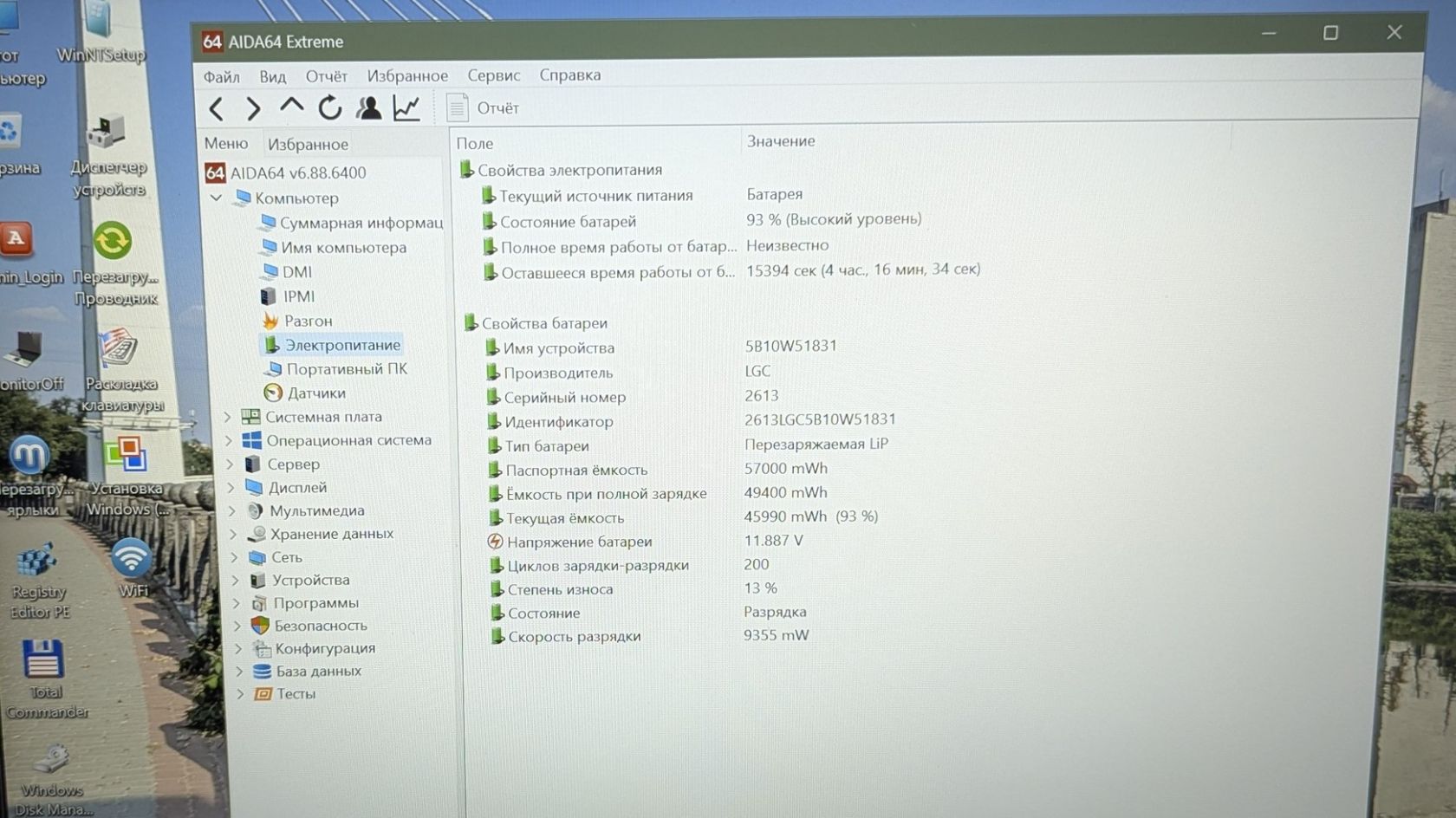Click the Back navigation arrow
The image size is (1456, 818).
[217, 108]
